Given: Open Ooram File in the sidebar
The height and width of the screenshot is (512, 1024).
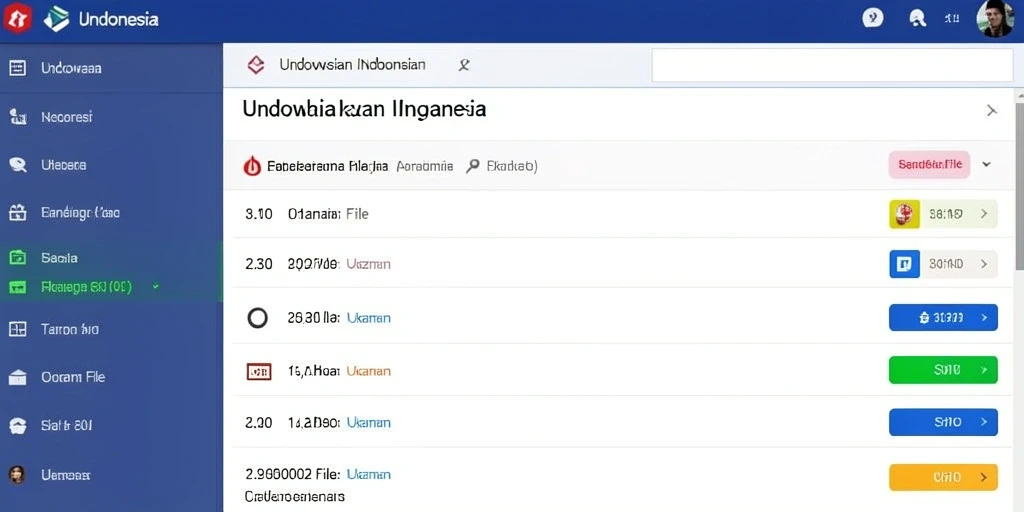Looking at the screenshot, I should (72, 377).
